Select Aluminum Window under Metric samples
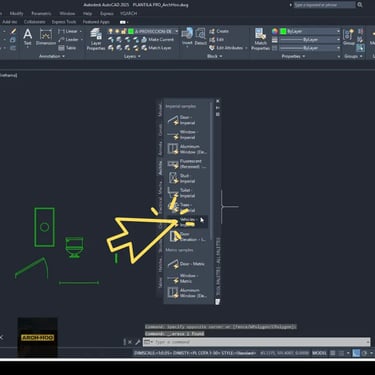This screenshot has height=375, width=375. (187, 293)
